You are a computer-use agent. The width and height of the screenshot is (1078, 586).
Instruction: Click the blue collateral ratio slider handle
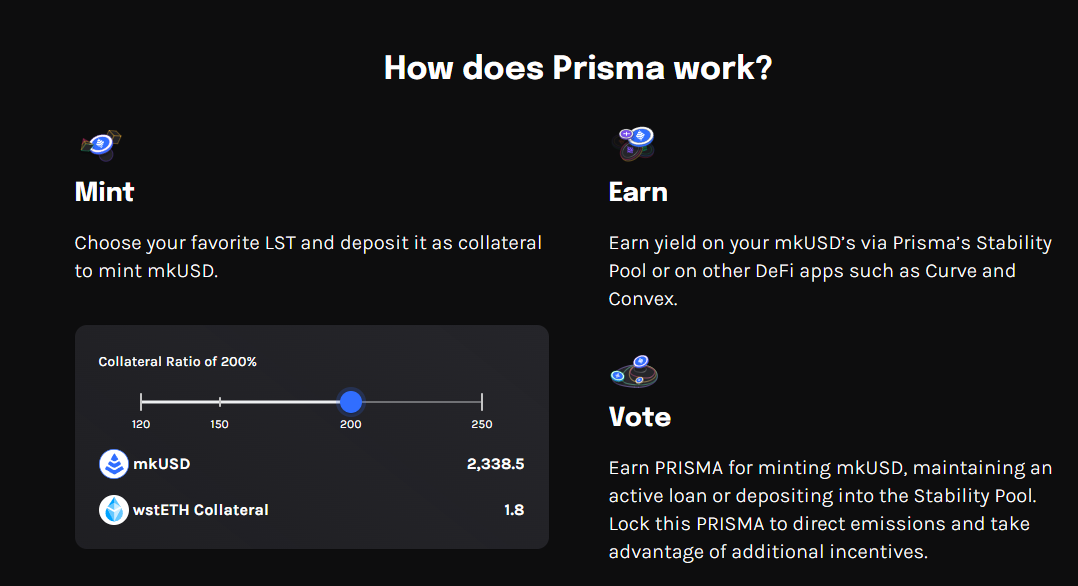(x=351, y=402)
